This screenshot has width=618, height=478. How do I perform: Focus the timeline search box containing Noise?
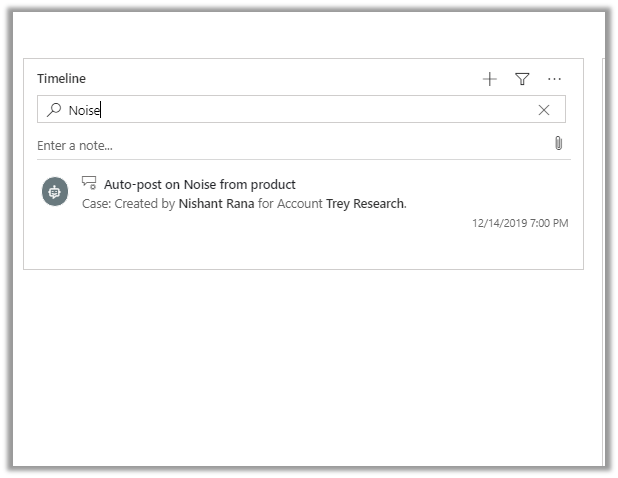tap(300, 110)
